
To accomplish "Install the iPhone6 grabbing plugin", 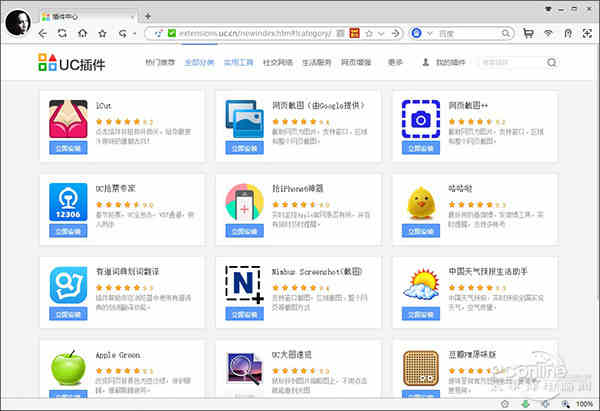I will [245, 231].
